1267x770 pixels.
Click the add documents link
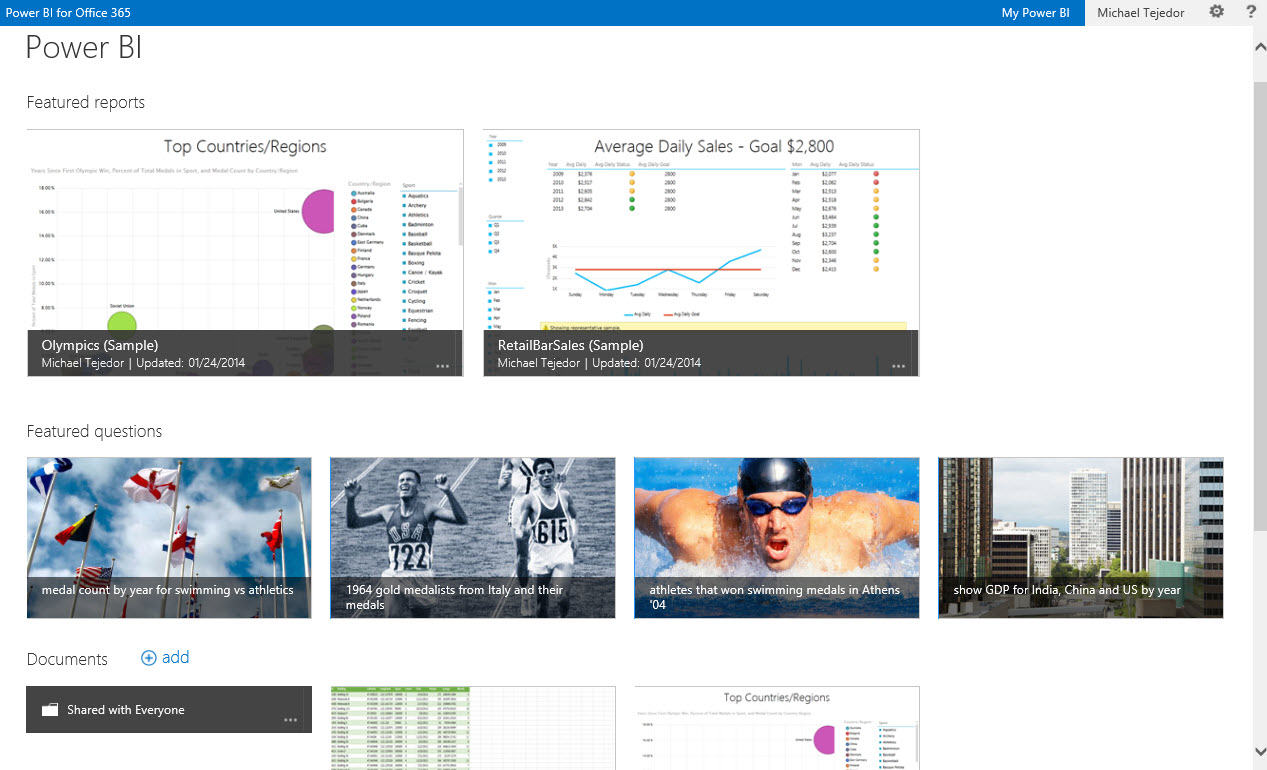(x=175, y=657)
